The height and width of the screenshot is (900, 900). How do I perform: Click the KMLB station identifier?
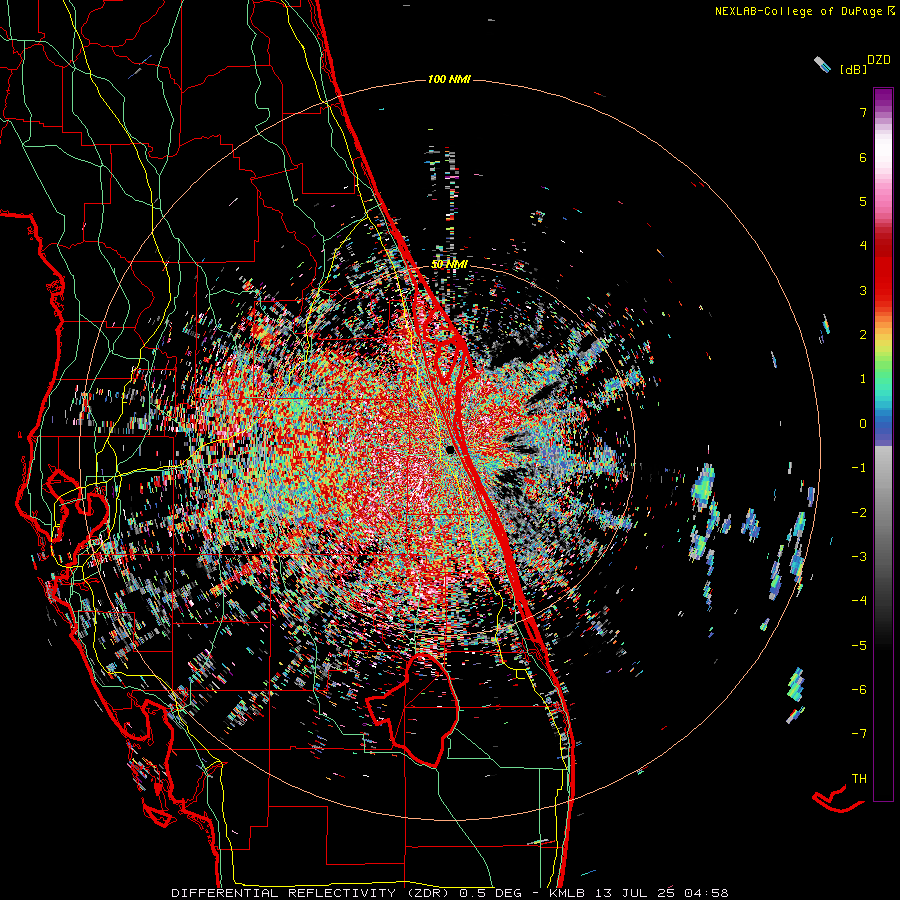[x=568, y=893]
